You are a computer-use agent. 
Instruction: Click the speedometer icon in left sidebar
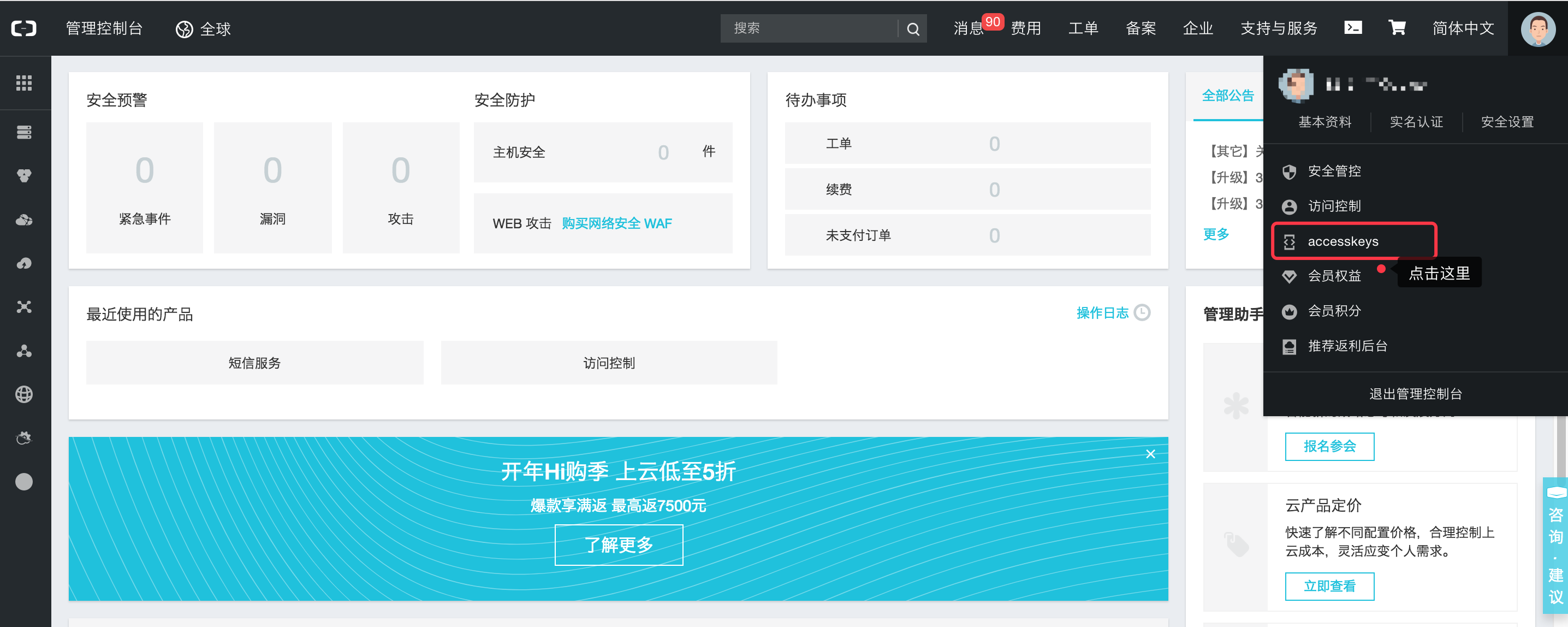click(x=23, y=263)
